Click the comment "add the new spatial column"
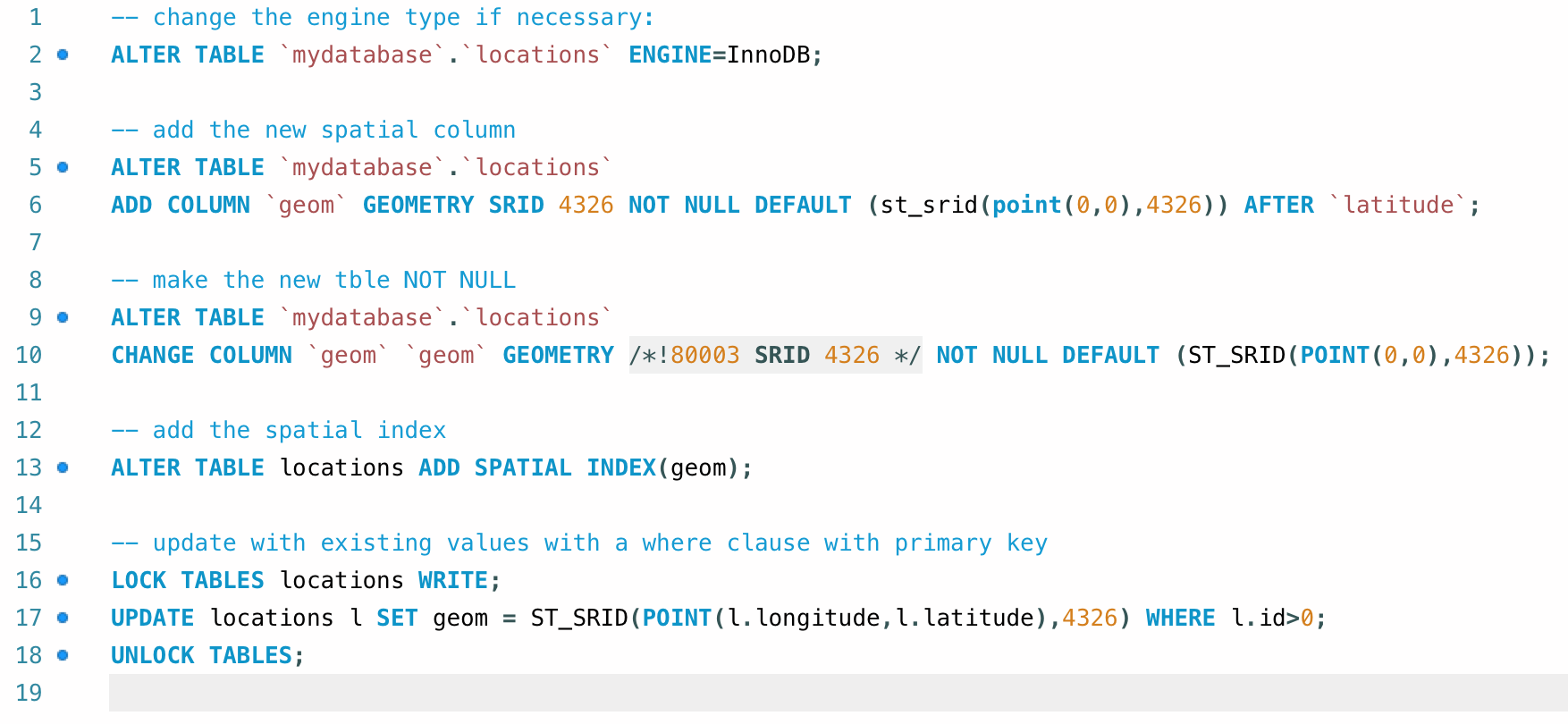Image resolution: width=1568 pixels, height=724 pixels. pyautogui.click(x=314, y=130)
